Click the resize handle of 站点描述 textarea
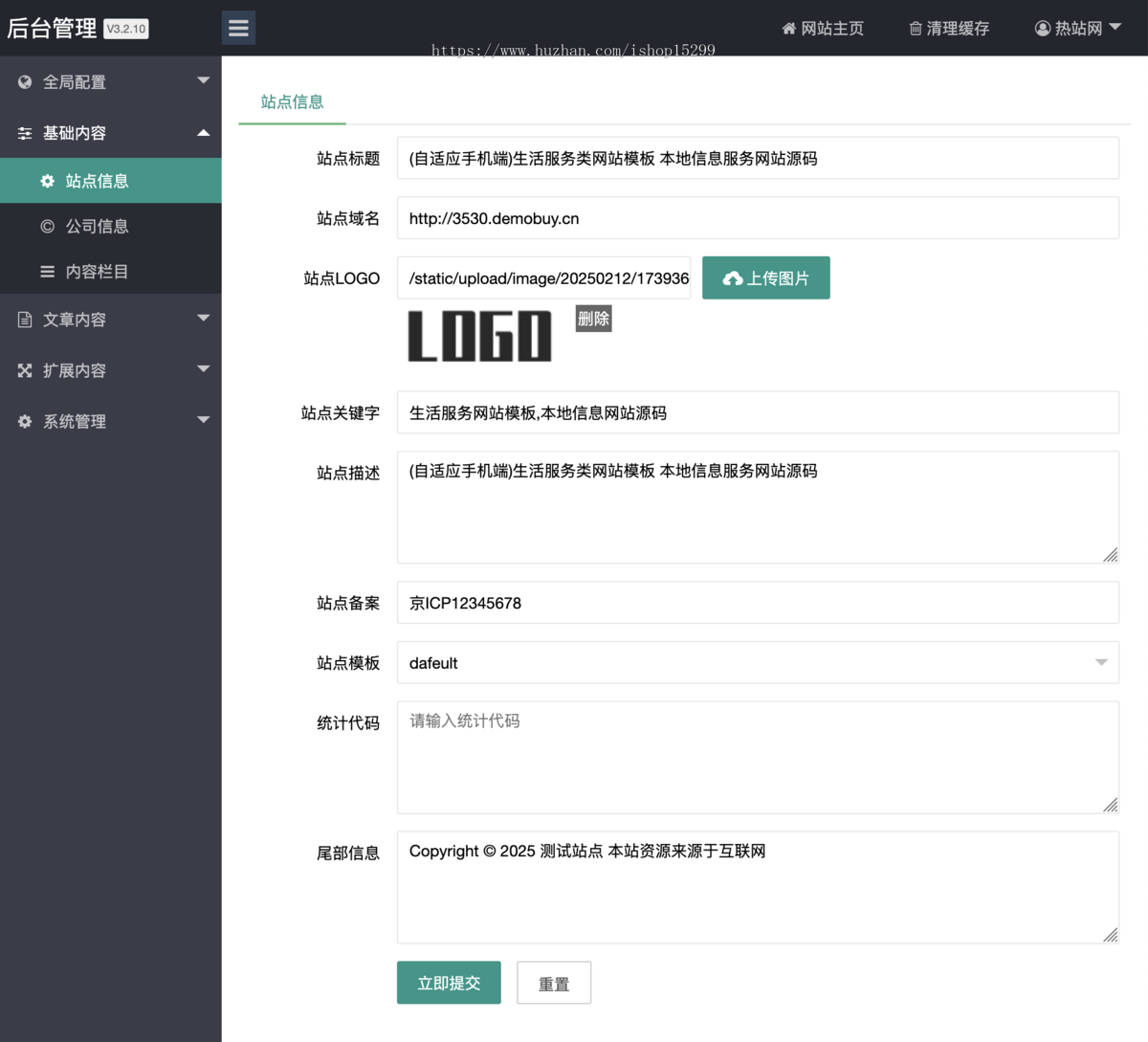Viewport: 1148px width, 1042px height. tap(1110, 555)
